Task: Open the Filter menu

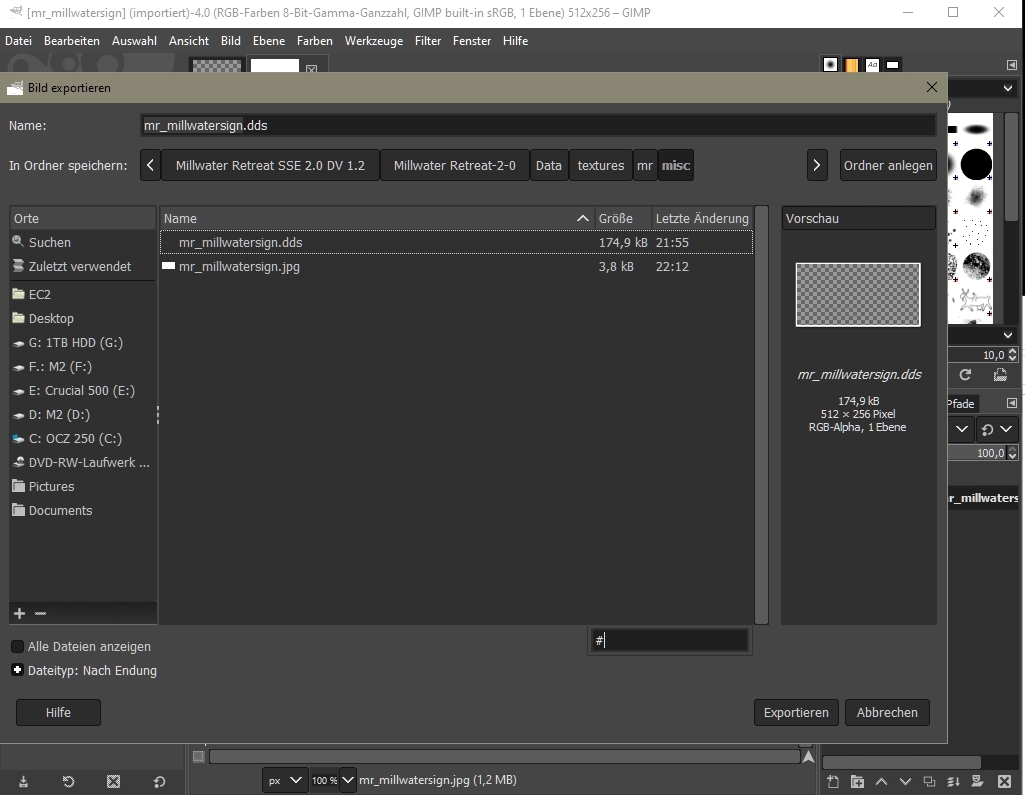Action: (x=428, y=41)
